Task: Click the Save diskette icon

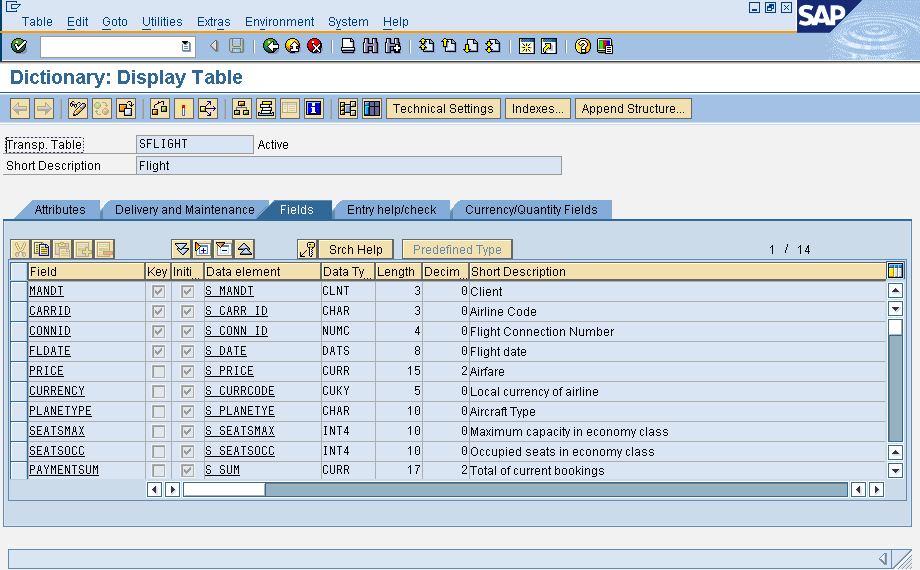Action: click(x=236, y=46)
